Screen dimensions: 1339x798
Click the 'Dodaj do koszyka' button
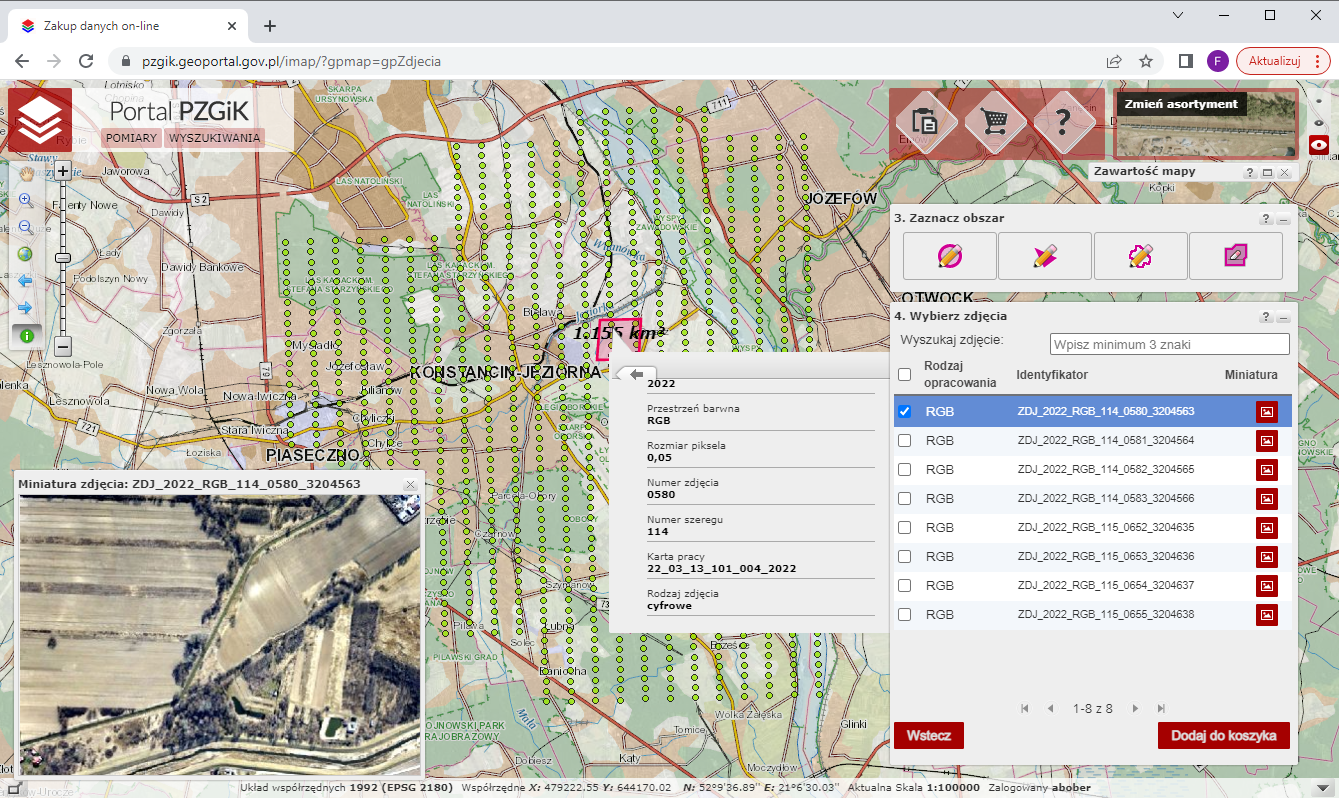[1223, 735]
